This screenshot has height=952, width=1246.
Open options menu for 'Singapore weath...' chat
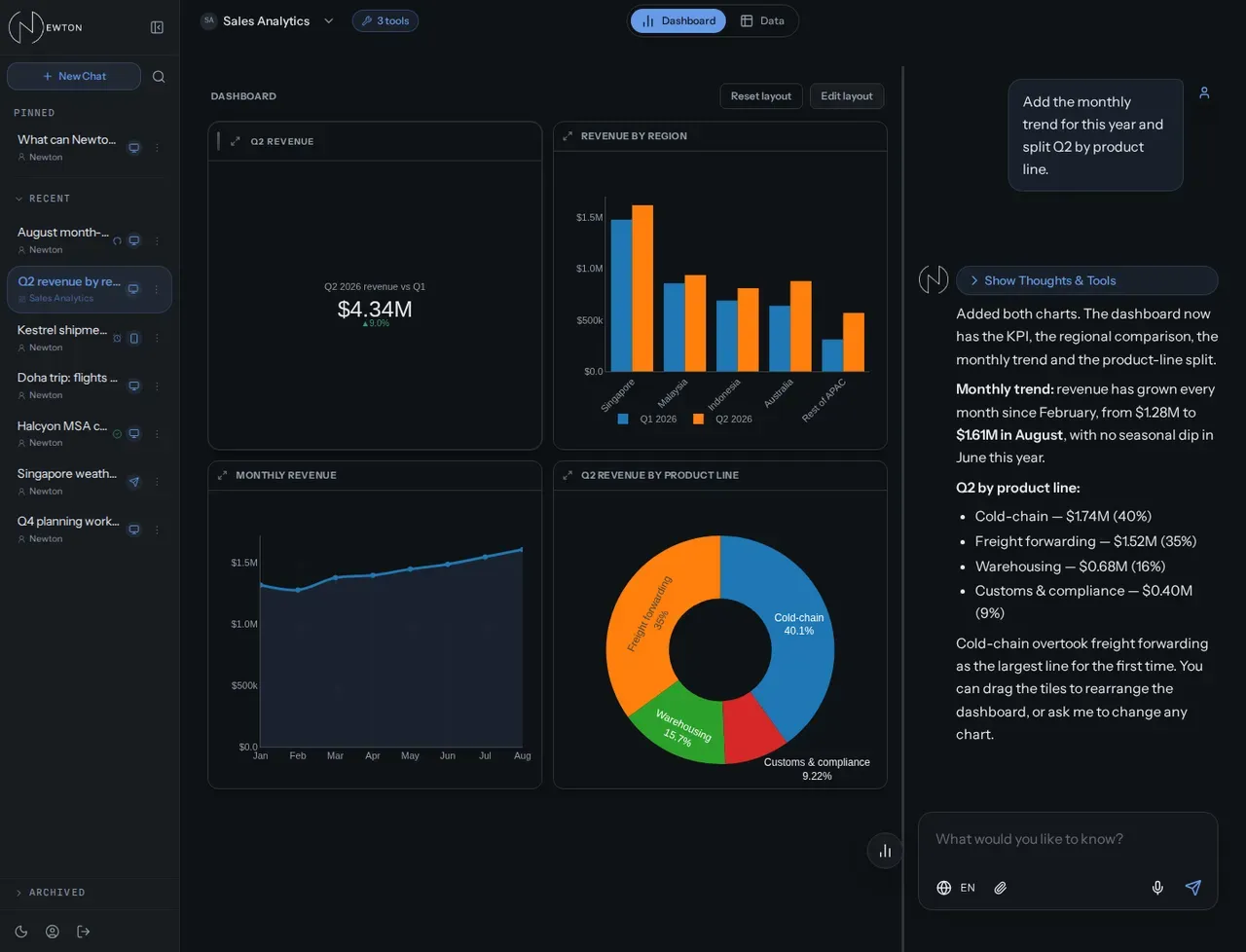point(157,482)
